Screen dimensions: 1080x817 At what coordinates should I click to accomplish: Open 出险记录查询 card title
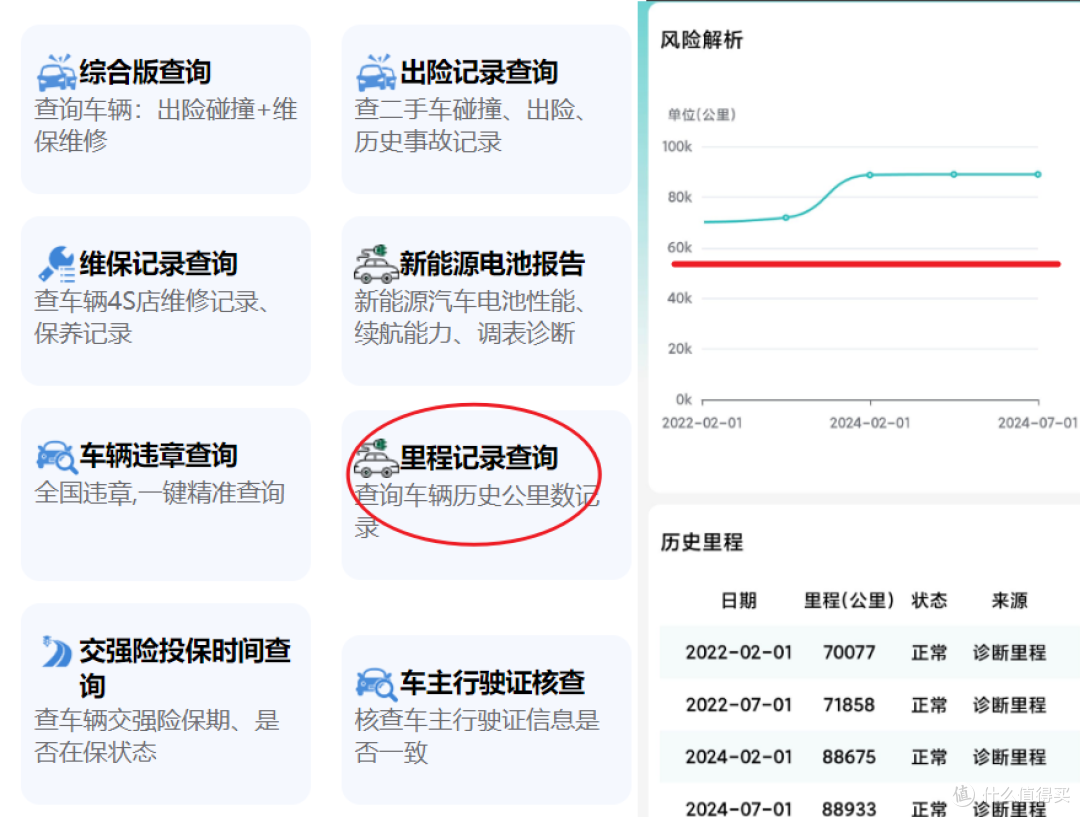(x=479, y=72)
